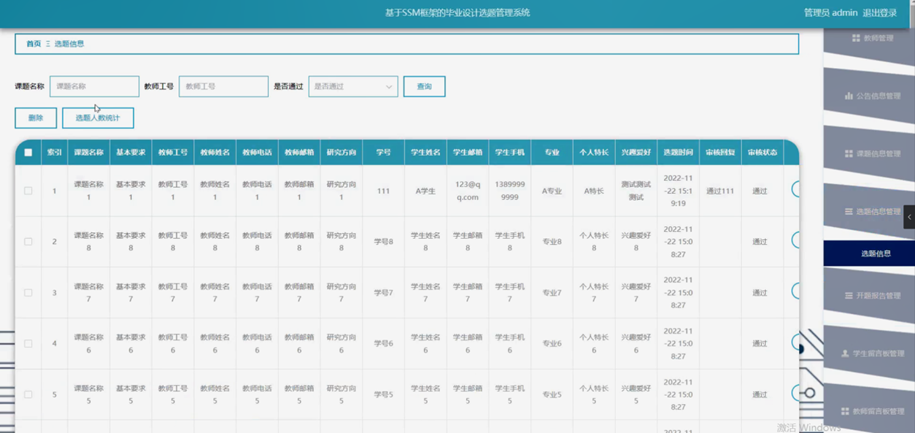Image resolution: width=915 pixels, height=433 pixels.
Task: Click the list icon beside 开题报告管理
Action: tap(848, 296)
